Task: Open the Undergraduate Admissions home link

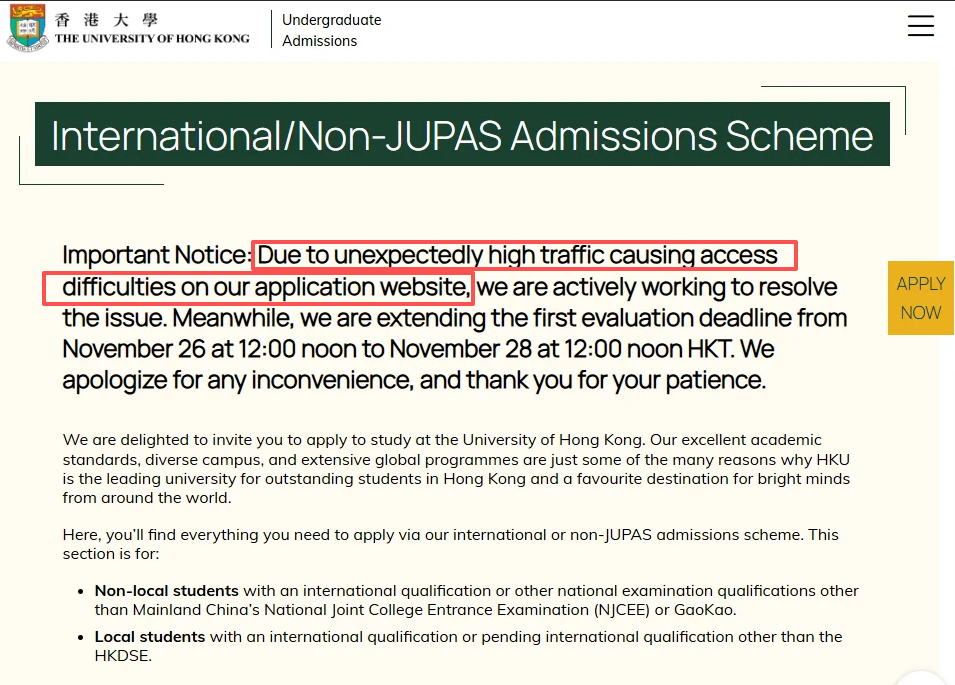Action: [x=331, y=30]
